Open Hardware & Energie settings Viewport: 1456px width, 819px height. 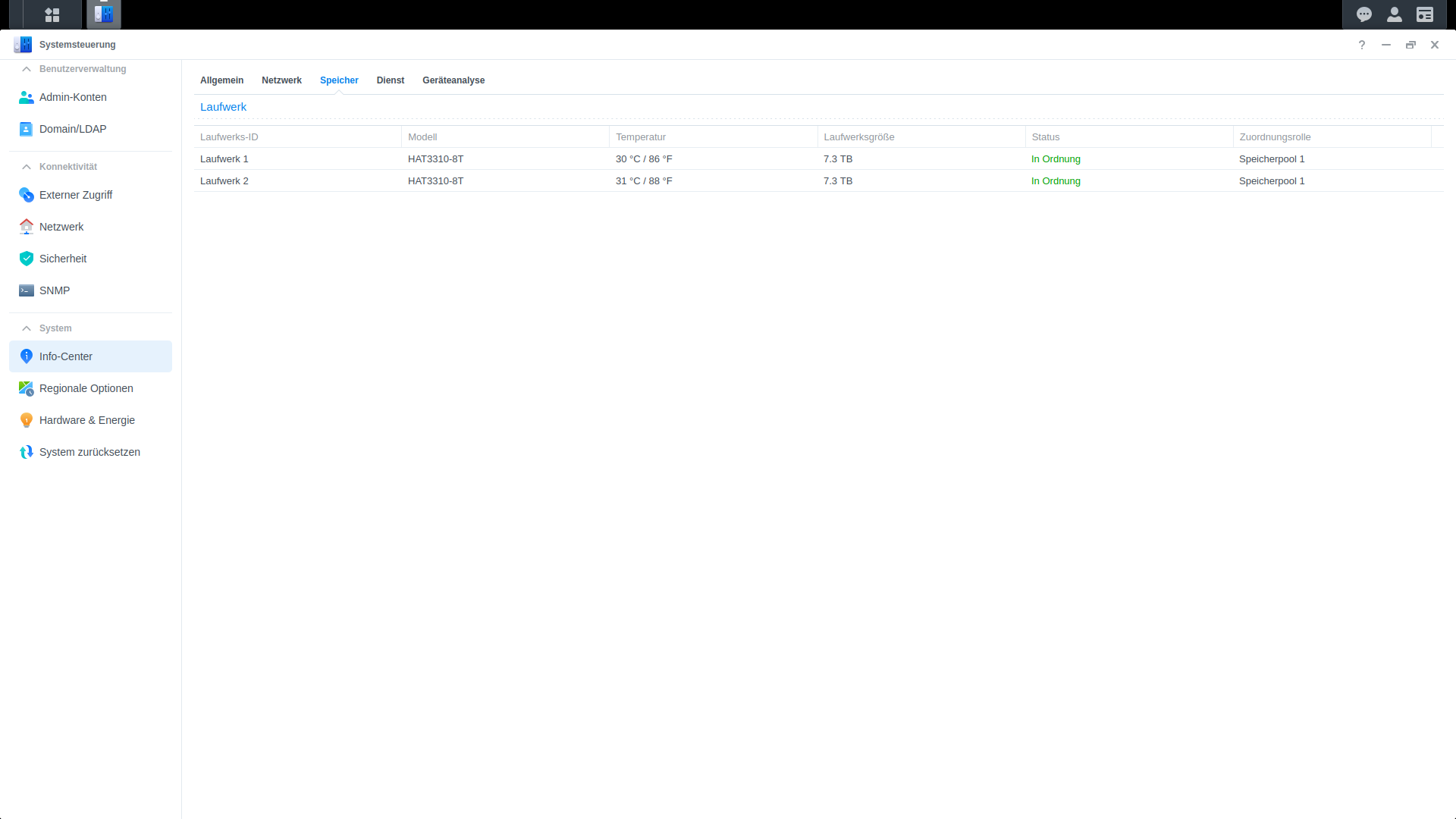pos(86,420)
